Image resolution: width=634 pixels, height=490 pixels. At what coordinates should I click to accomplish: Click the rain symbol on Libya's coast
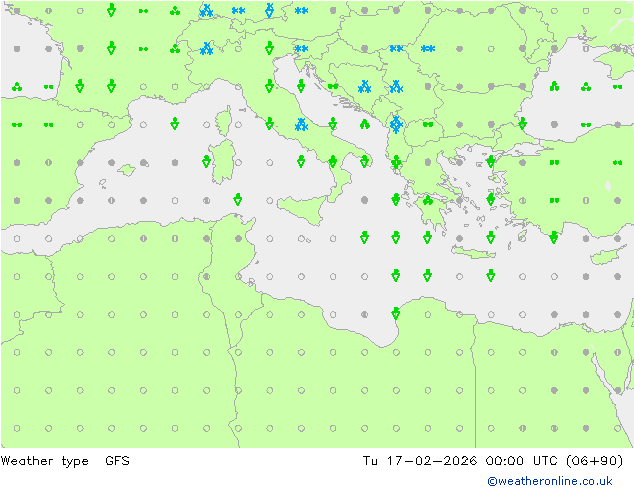396,313
